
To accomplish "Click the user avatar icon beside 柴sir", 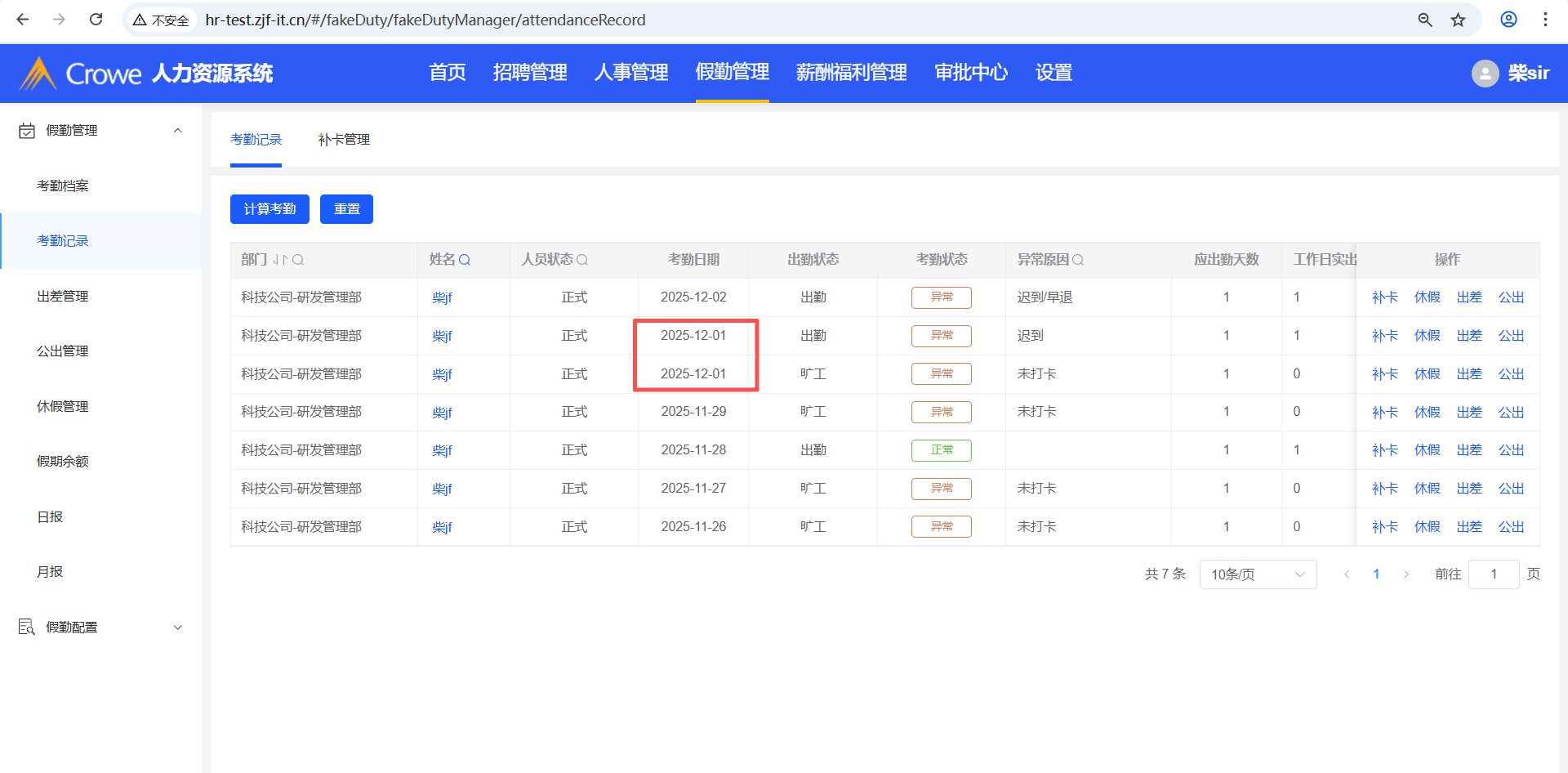I will coord(1485,74).
